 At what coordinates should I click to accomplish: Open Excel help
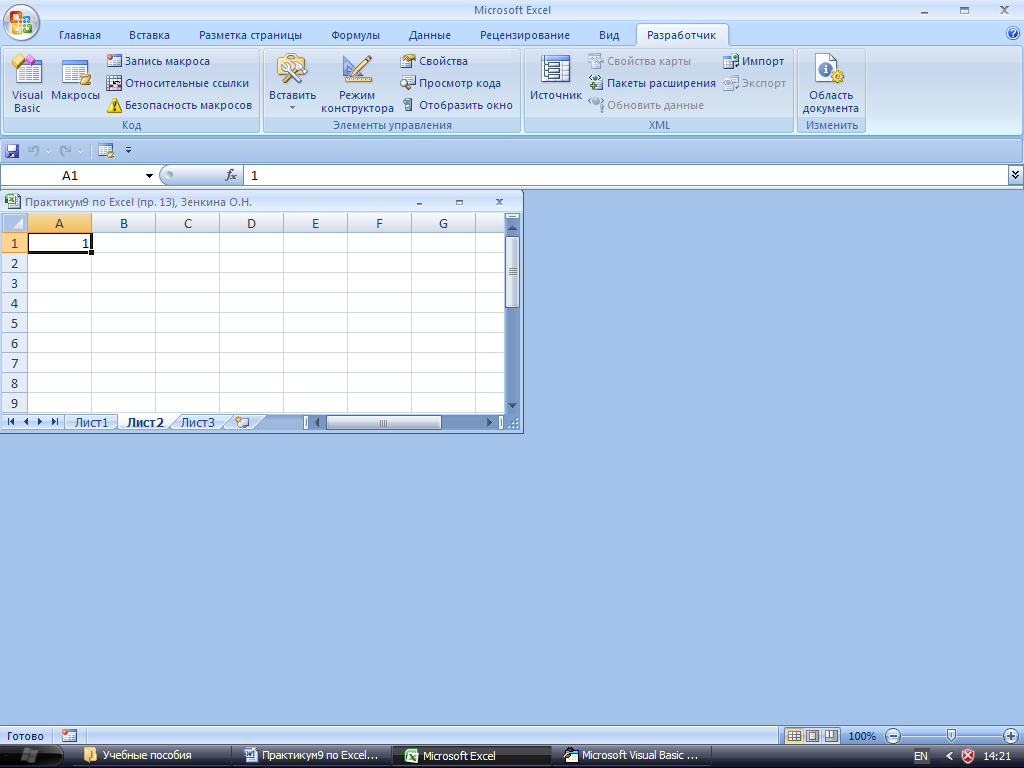(x=1013, y=34)
